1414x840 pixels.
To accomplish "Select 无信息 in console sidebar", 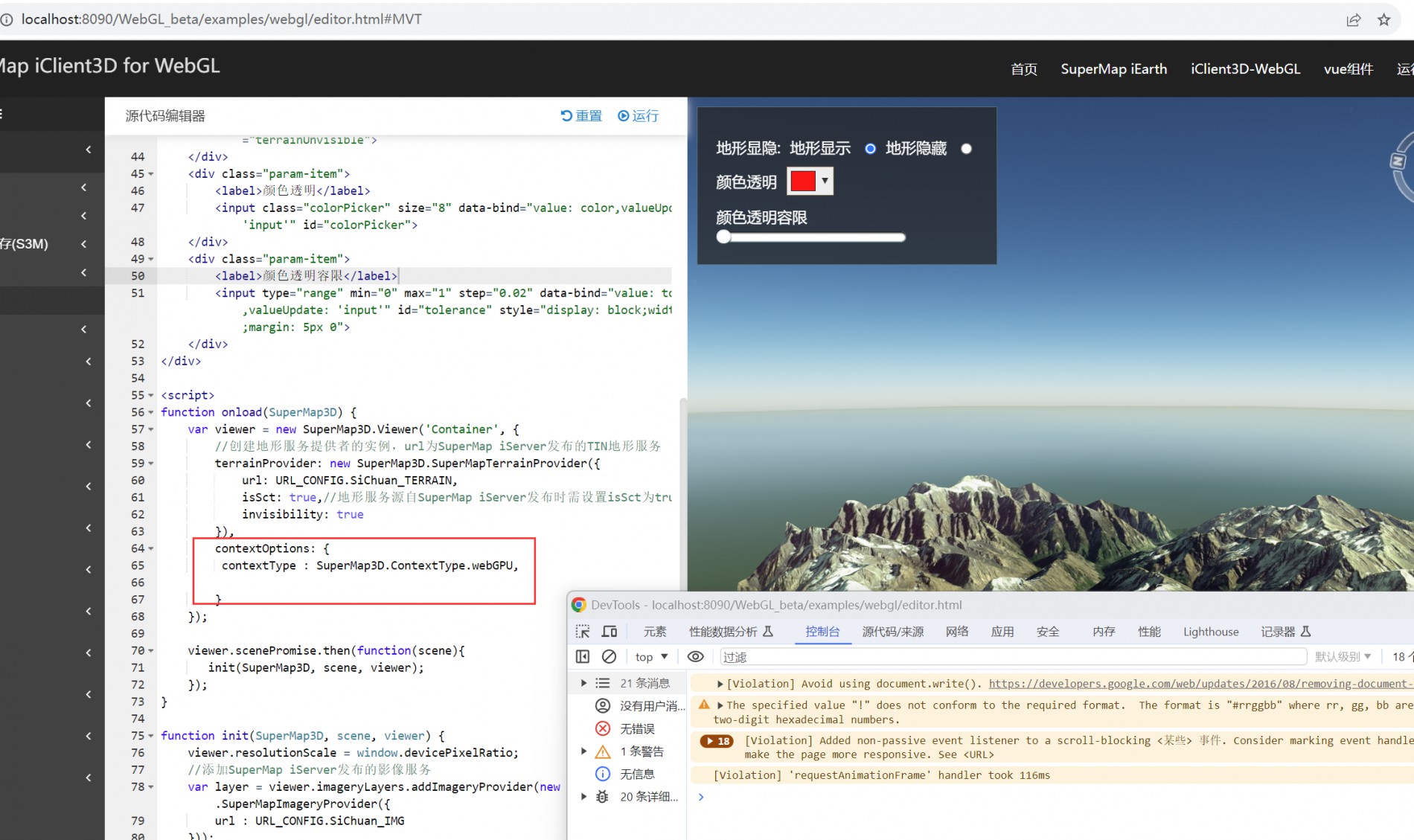I will click(x=625, y=775).
